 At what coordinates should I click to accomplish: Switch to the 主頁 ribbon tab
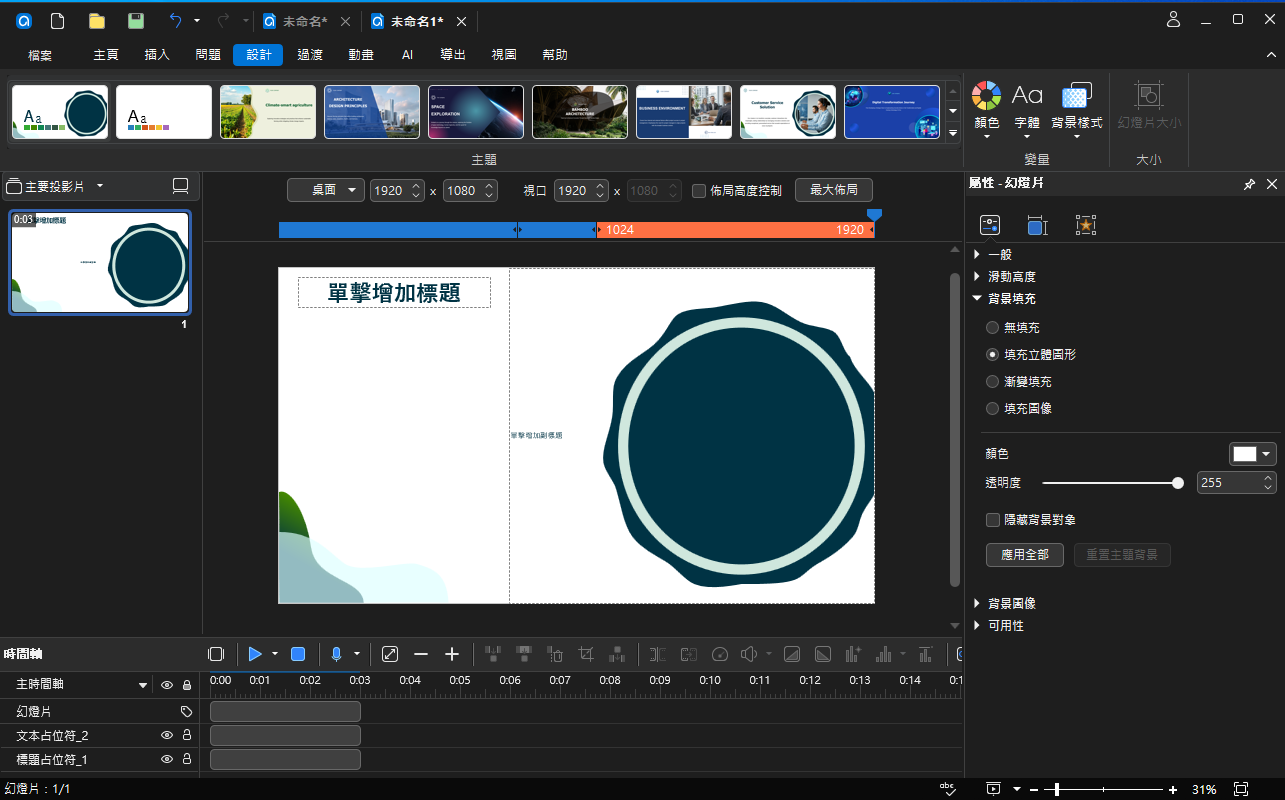click(106, 55)
